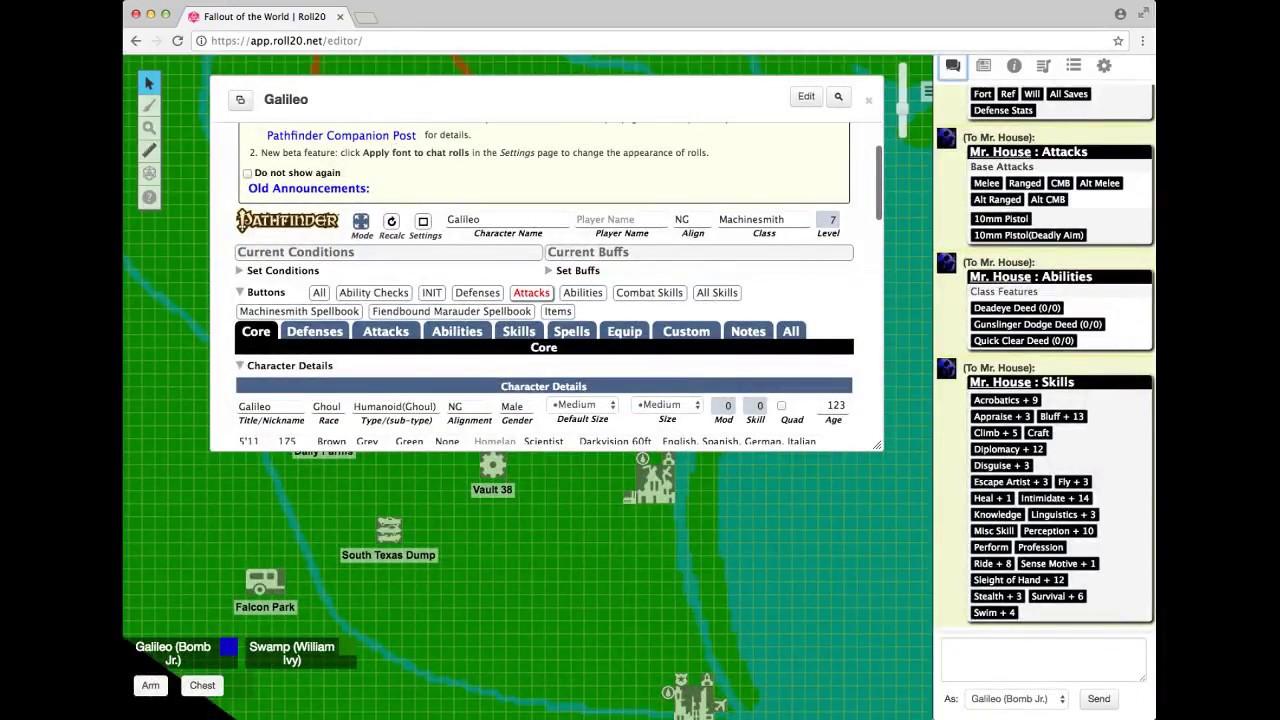The image size is (1280, 720).
Task: Open the Journal tab icon
Action: tap(984, 65)
